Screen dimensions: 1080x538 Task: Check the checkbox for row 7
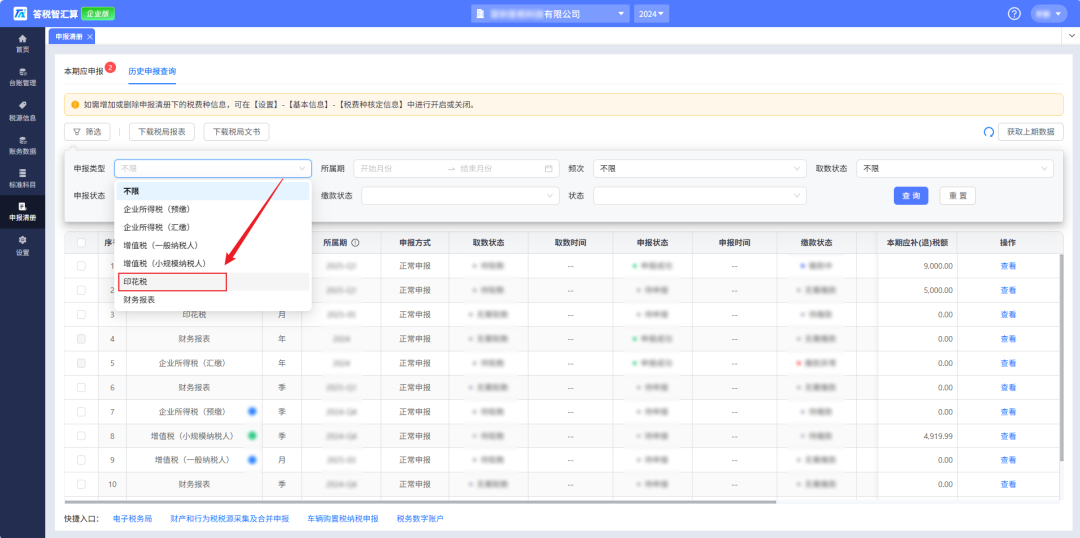tap(81, 411)
